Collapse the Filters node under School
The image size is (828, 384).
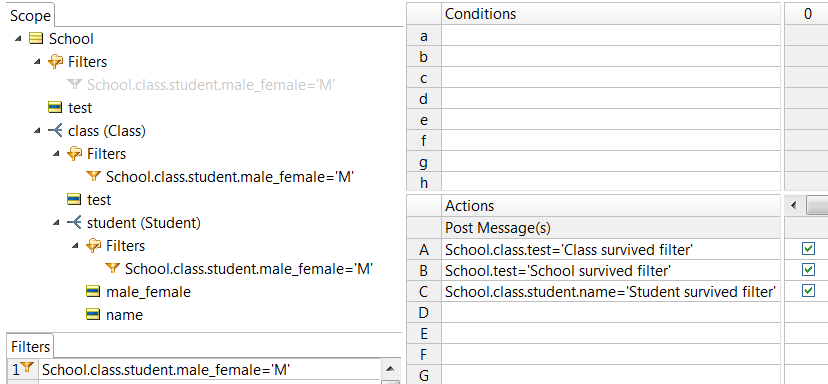[x=37, y=62]
